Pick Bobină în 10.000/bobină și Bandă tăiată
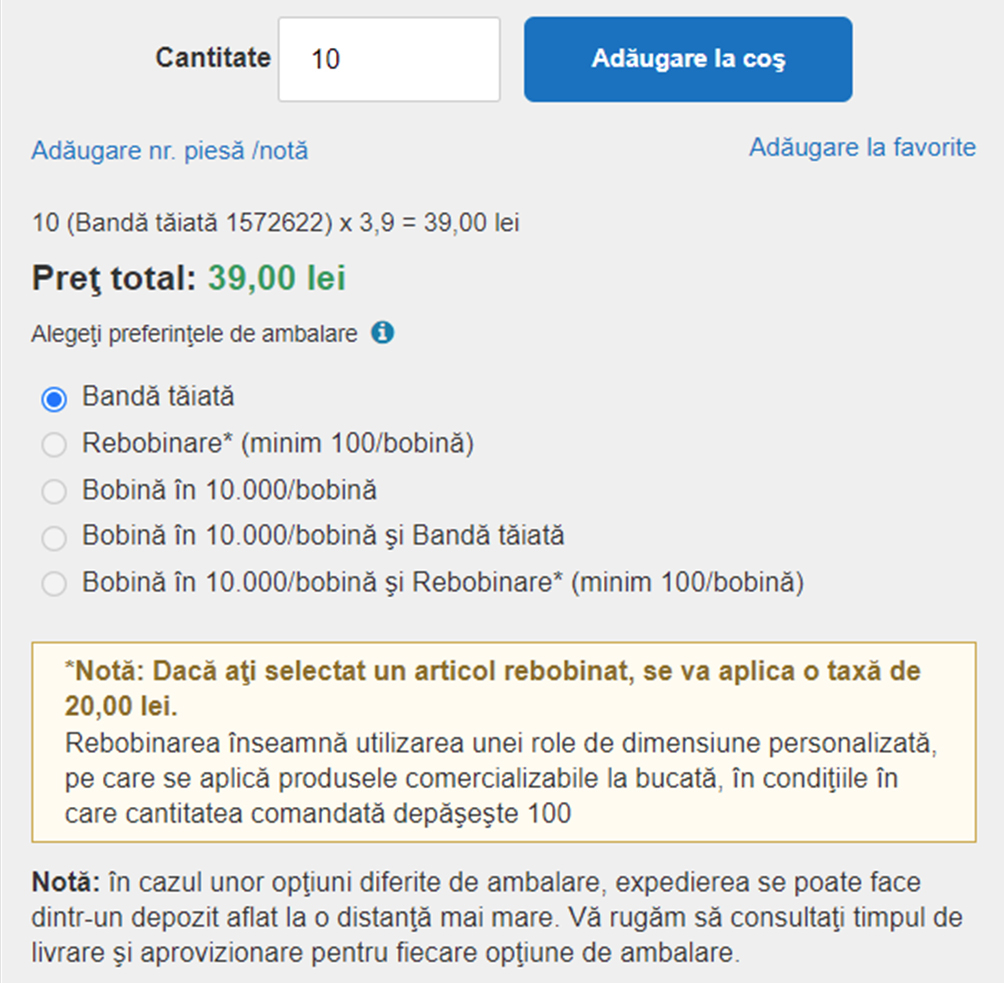The height and width of the screenshot is (983, 1004). pyautogui.click(x=54, y=538)
